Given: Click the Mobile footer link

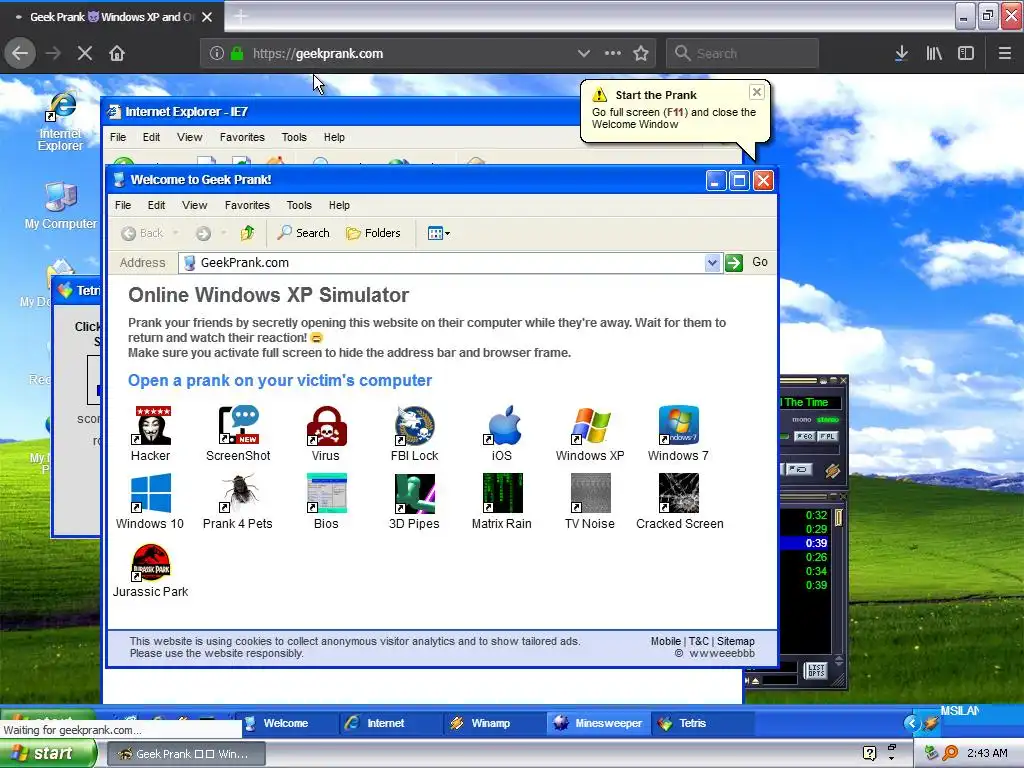Looking at the screenshot, I should click(x=665, y=641).
